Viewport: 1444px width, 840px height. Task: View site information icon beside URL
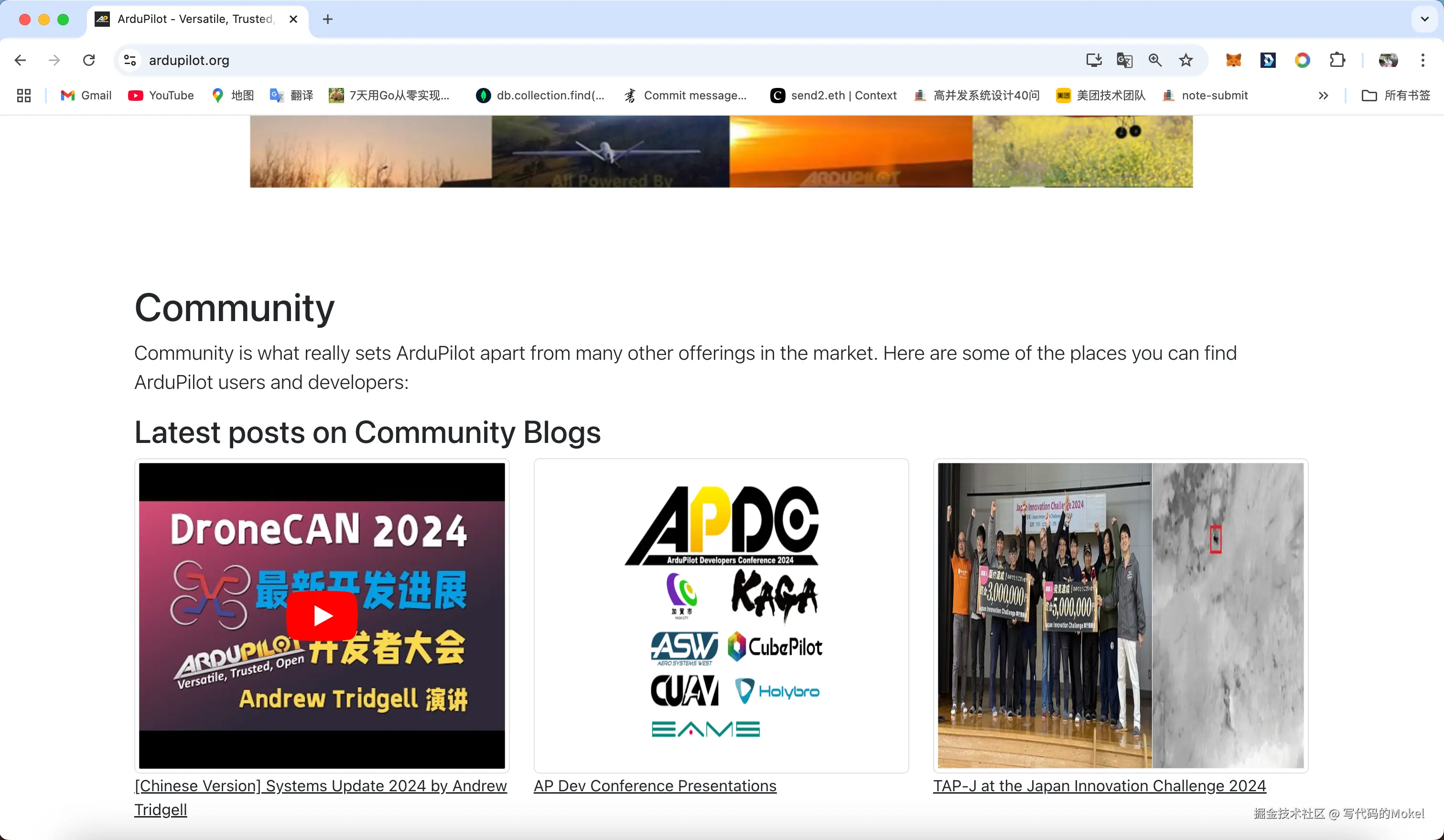pos(130,60)
